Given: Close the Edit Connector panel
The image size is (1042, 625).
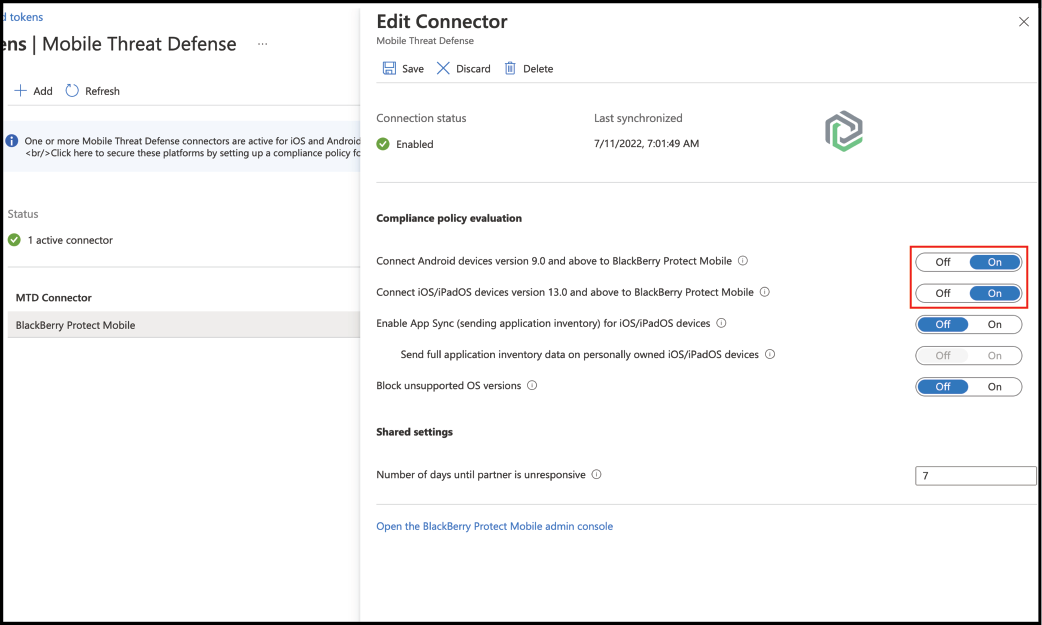Looking at the screenshot, I should click(x=1023, y=22).
